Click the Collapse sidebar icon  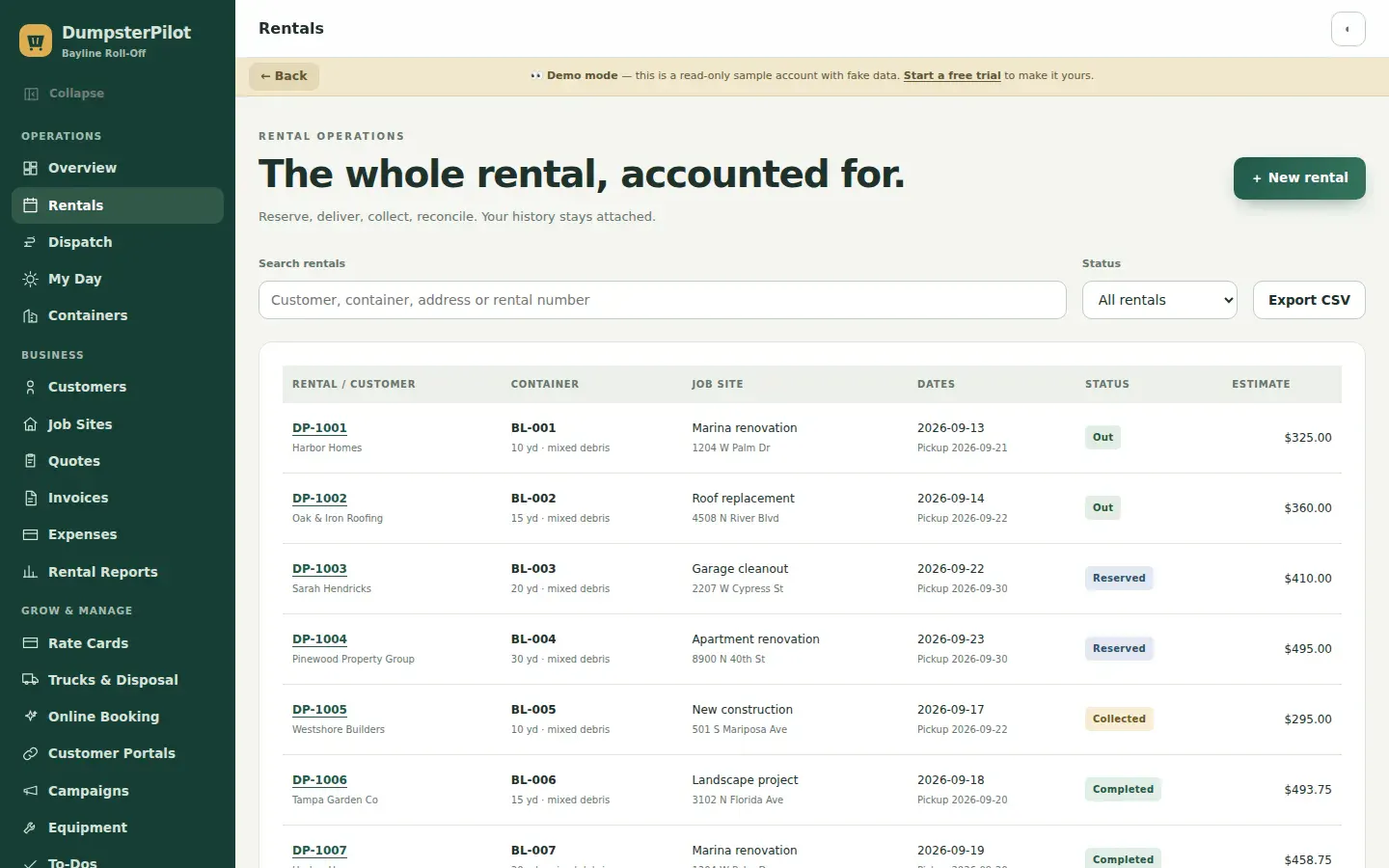tap(31, 94)
